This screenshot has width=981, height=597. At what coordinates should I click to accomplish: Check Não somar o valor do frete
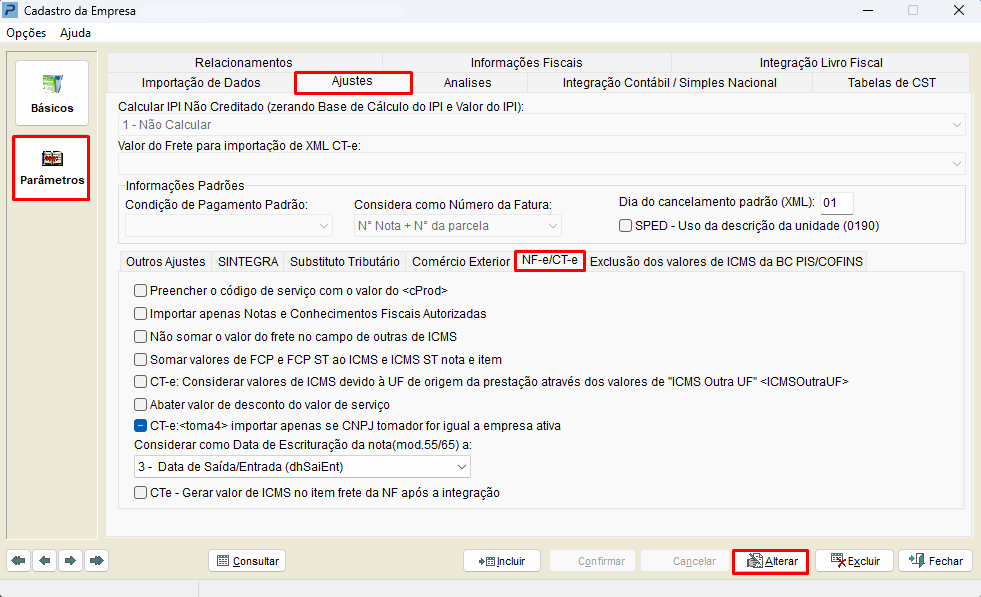141,337
